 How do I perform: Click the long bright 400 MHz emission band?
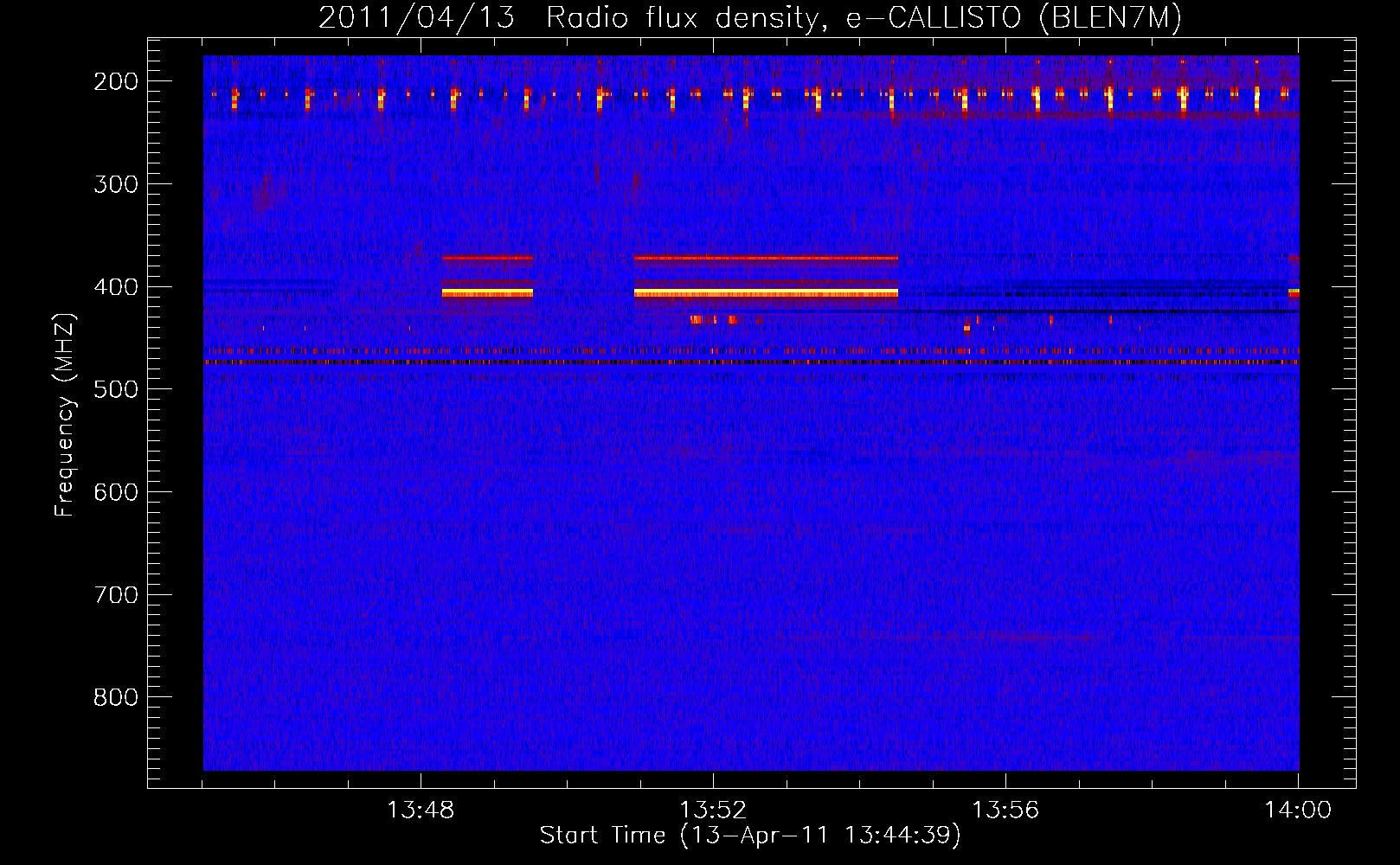coord(766,293)
